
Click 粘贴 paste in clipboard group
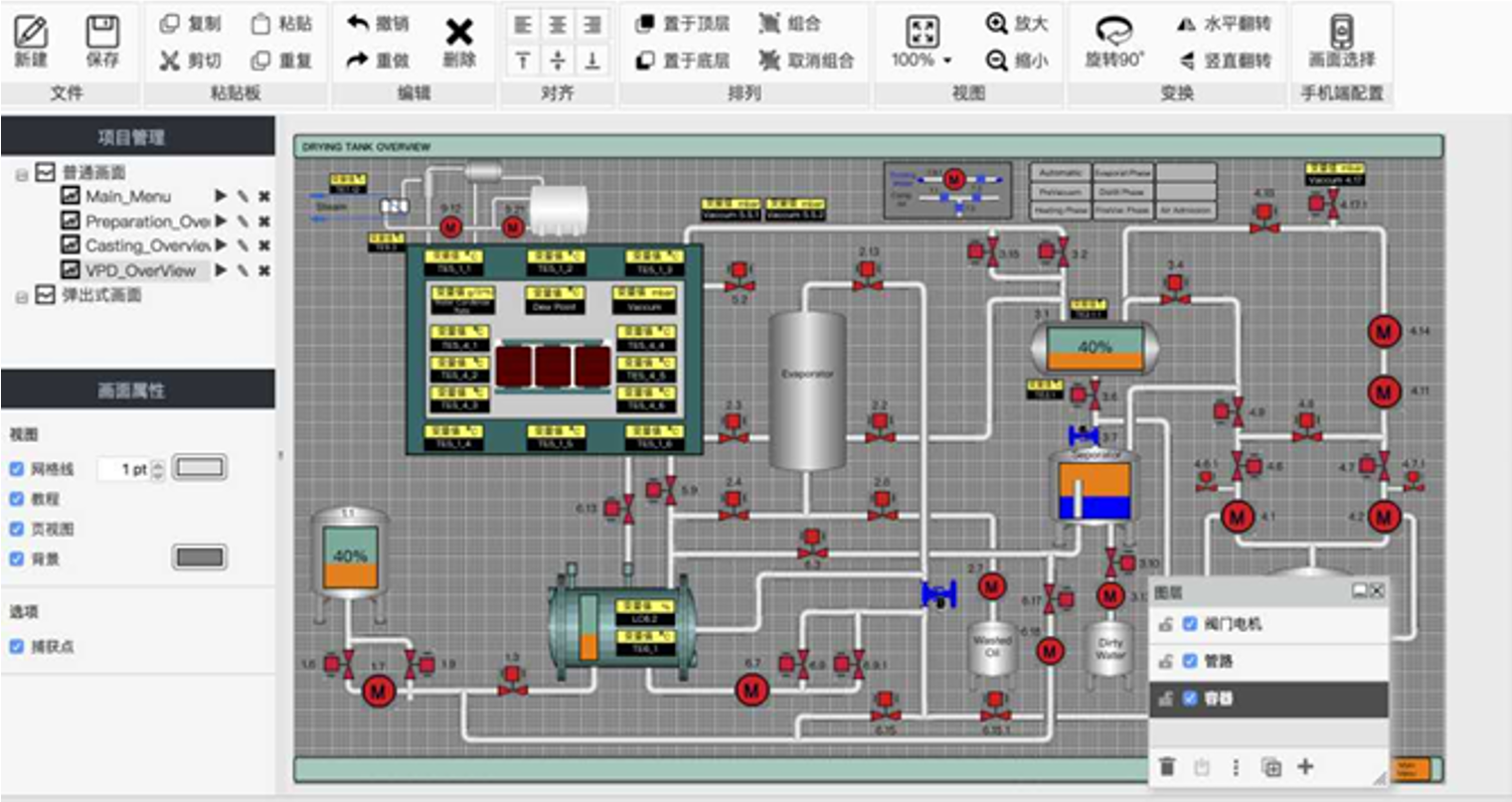(x=280, y=24)
